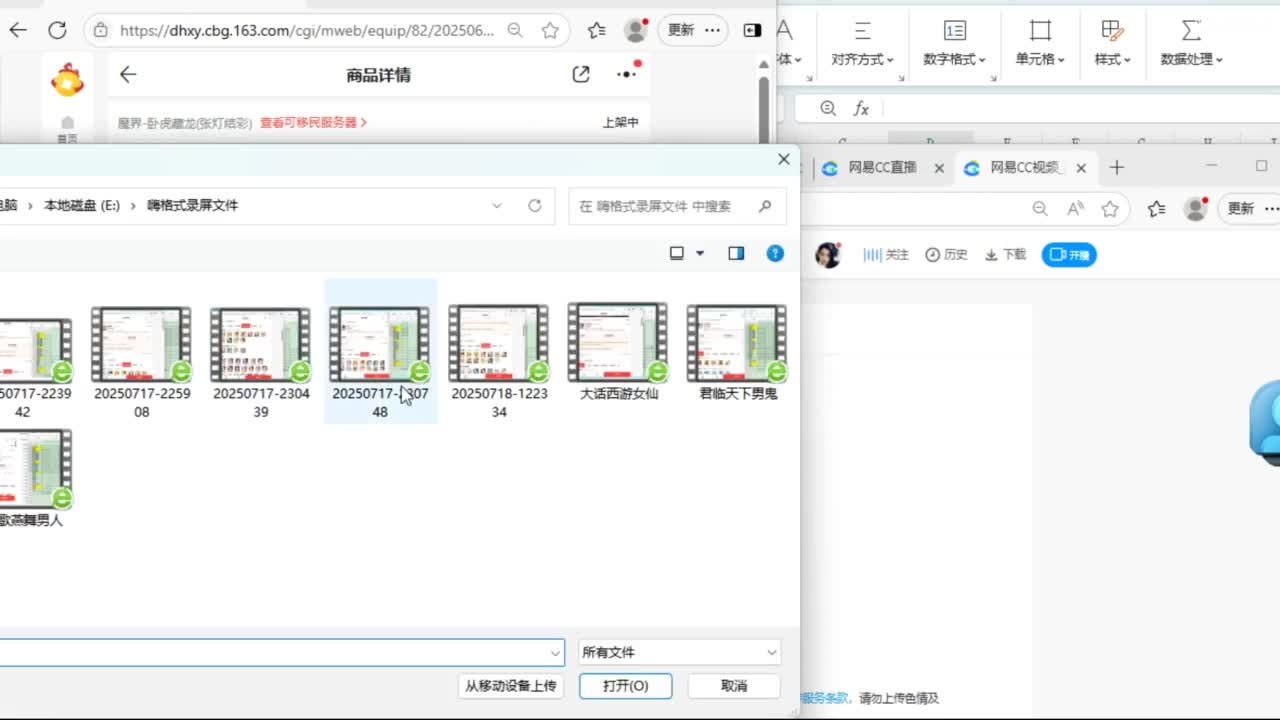Close the 网易CC直播 tab
Screen dimensions: 1280x720
939,168
